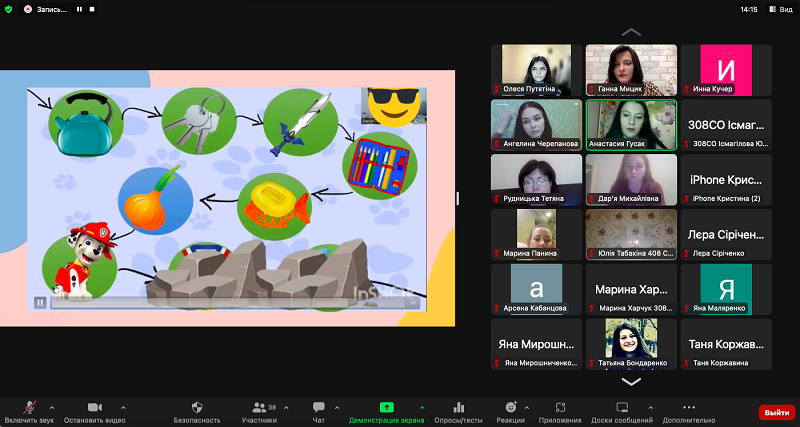Viewport: 800px width, 427px height.
Task: Select iPhone Кристина (2) participant tile
Action: coord(726,180)
